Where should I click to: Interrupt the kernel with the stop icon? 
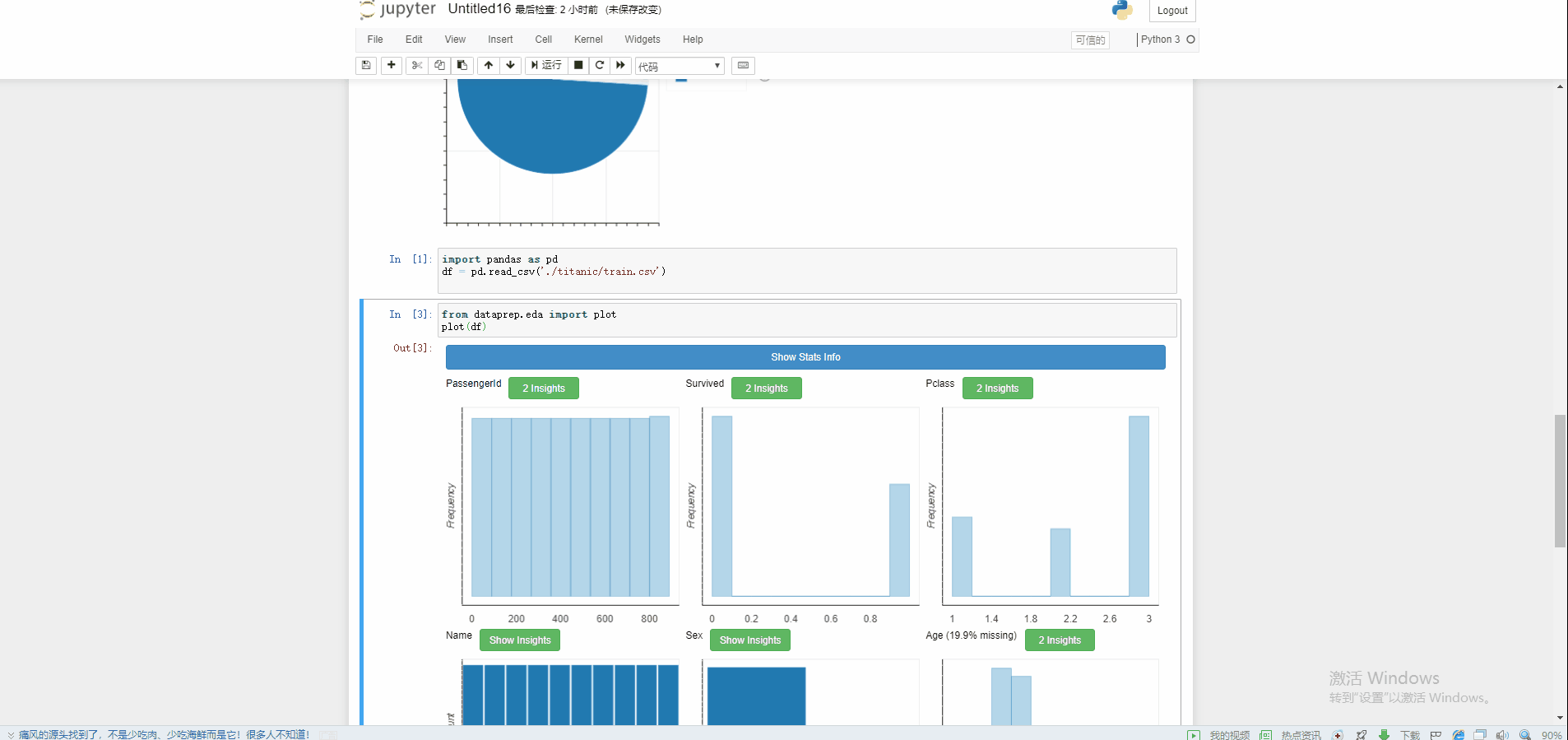[x=578, y=66]
